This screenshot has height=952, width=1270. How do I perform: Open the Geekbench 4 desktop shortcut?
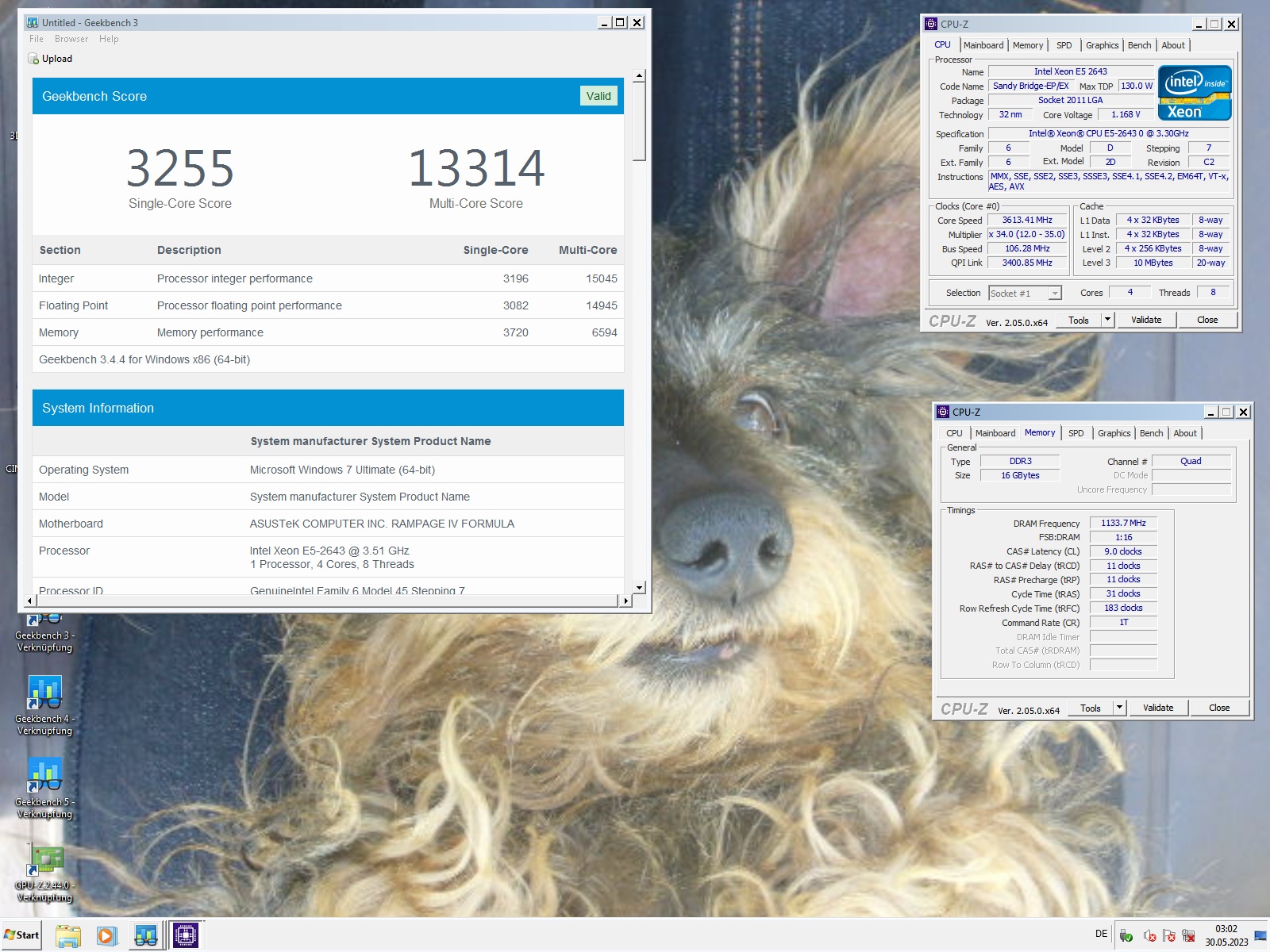[45, 704]
